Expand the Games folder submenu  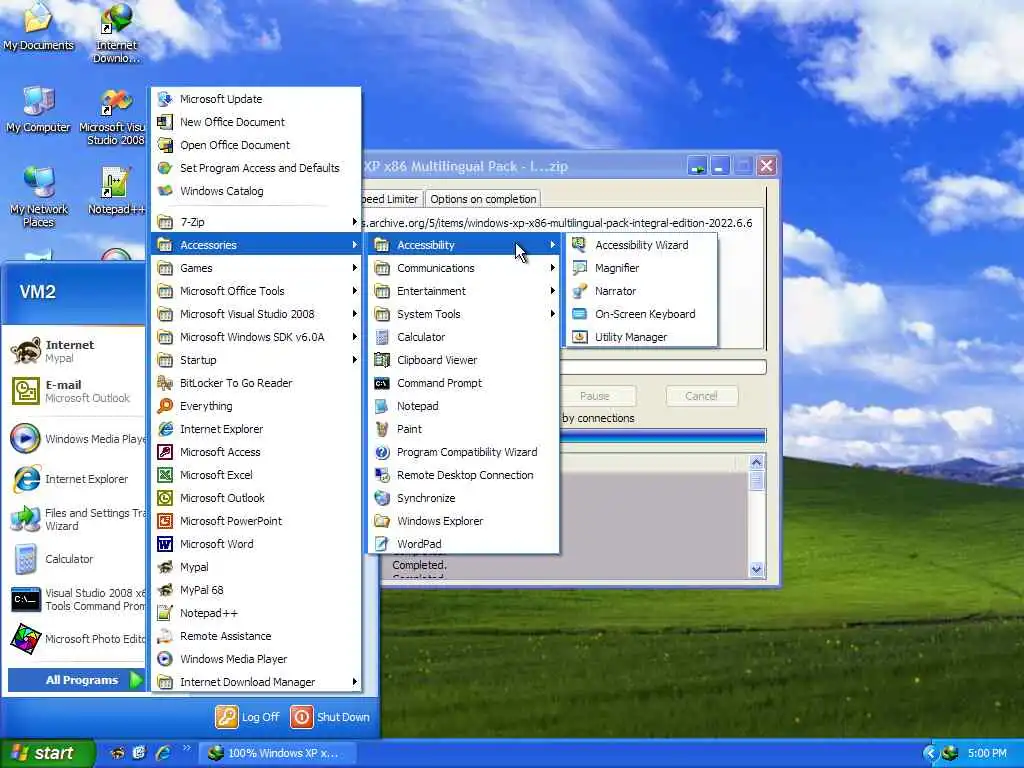pos(257,268)
